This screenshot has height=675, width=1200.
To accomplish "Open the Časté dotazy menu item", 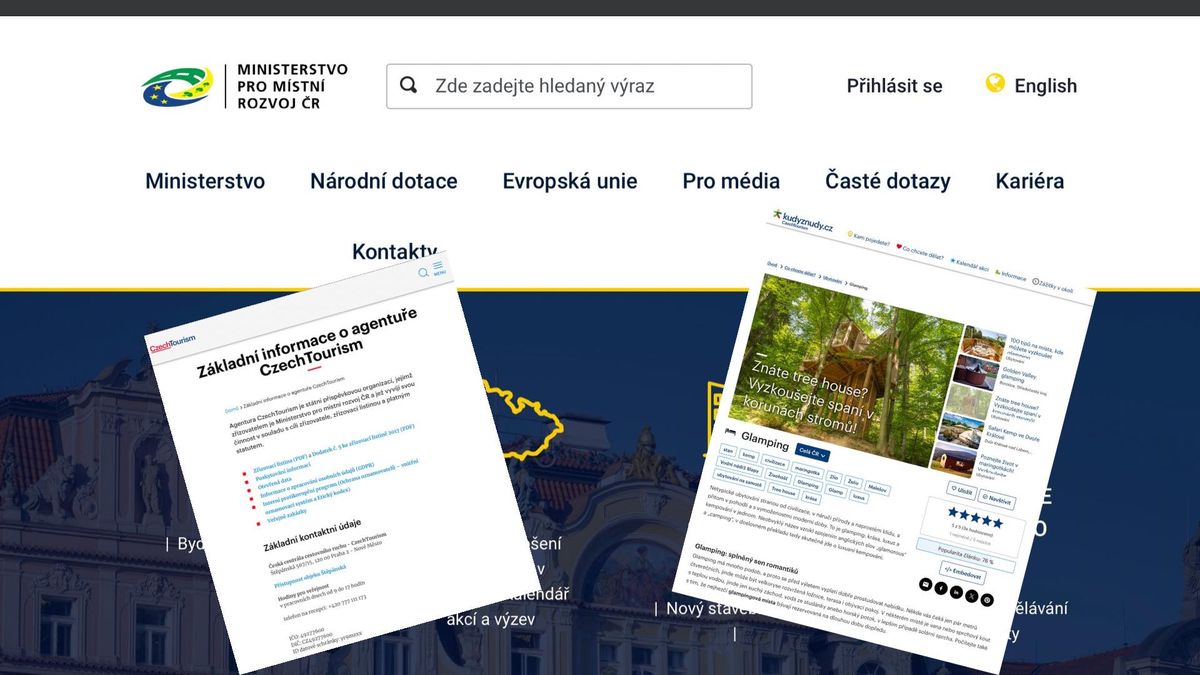I will point(888,181).
